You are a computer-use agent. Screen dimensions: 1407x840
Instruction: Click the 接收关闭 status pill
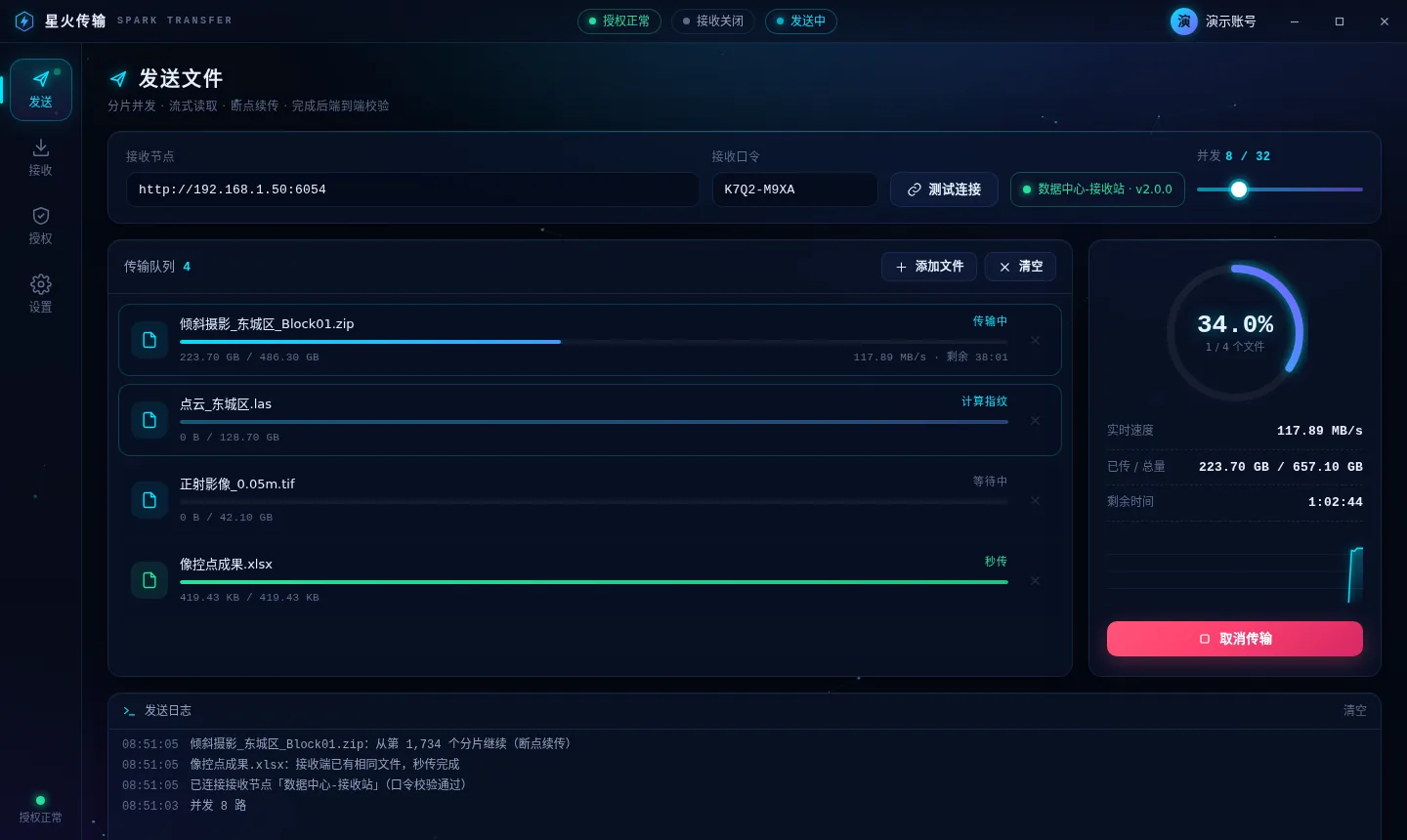pos(713,21)
